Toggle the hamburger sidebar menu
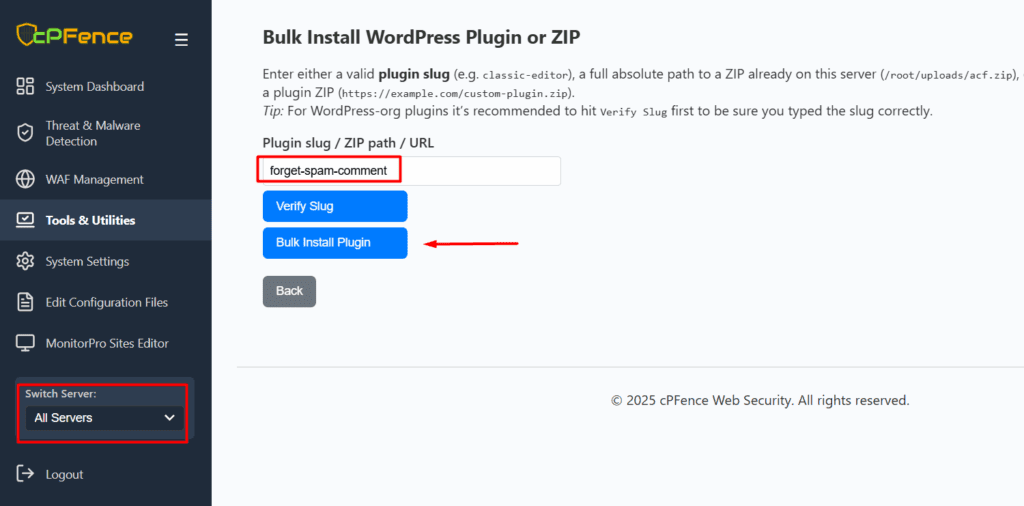This screenshot has width=1024, height=506. click(181, 40)
